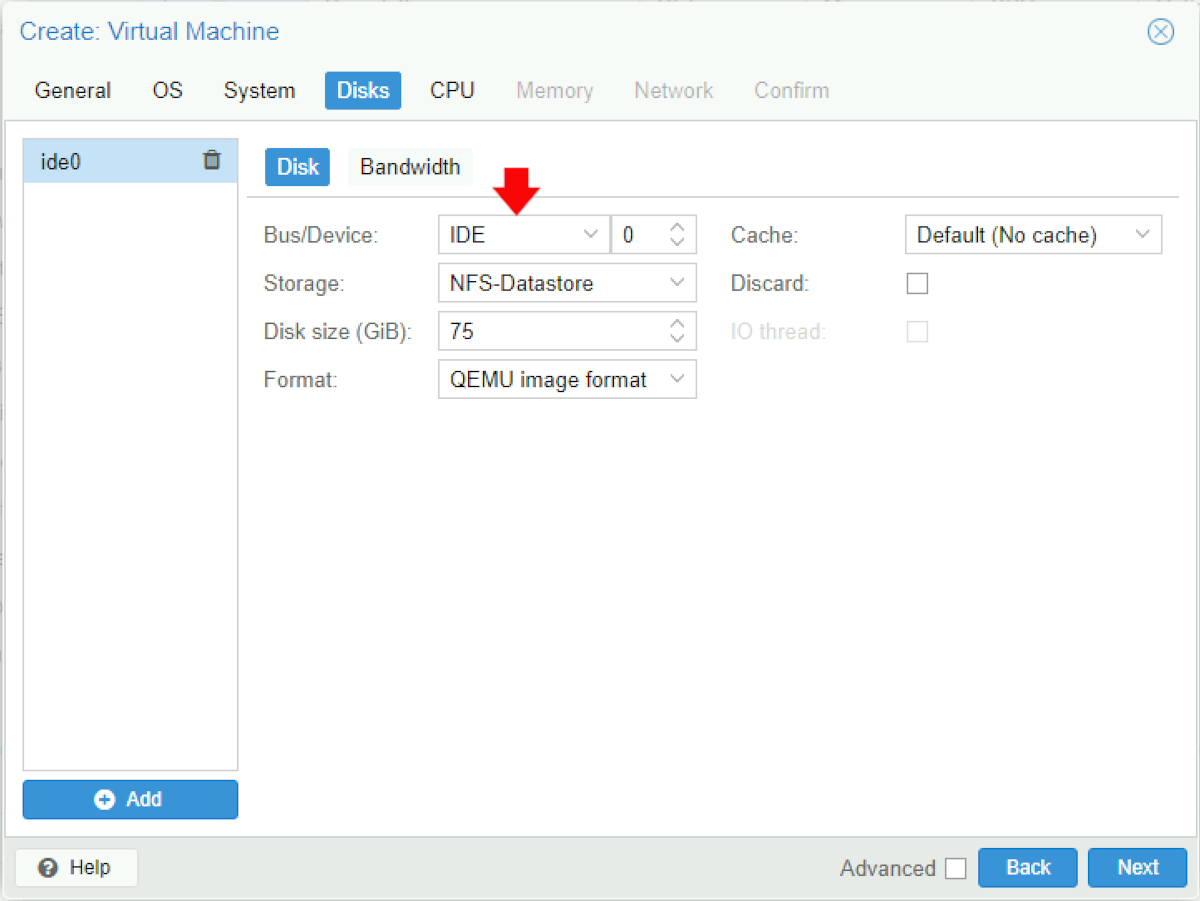This screenshot has height=901, width=1200.
Task: Switch to the Bandwidth tab
Action: (x=410, y=167)
